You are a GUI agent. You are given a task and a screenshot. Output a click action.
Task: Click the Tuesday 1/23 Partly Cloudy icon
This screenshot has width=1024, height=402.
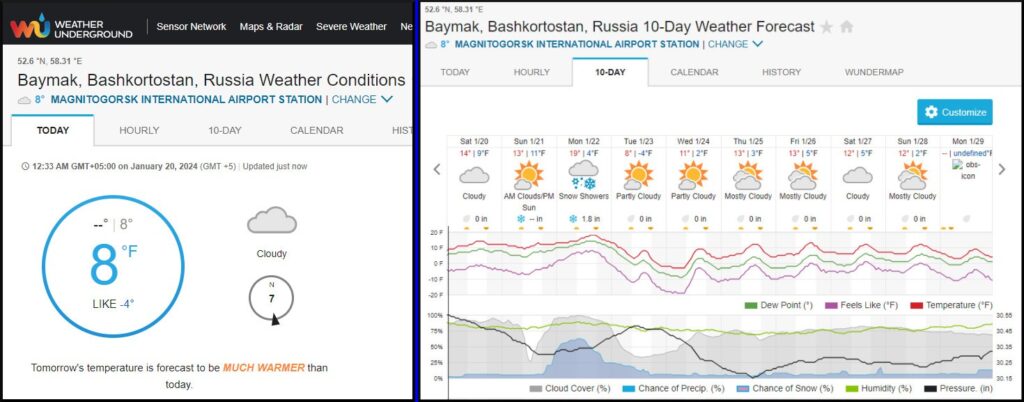[636, 177]
